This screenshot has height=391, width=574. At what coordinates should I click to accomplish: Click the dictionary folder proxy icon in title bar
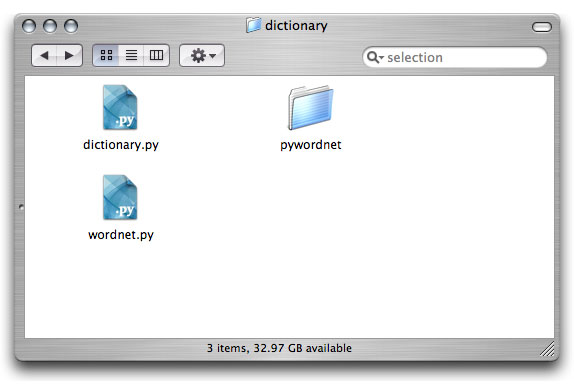pos(253,25)
